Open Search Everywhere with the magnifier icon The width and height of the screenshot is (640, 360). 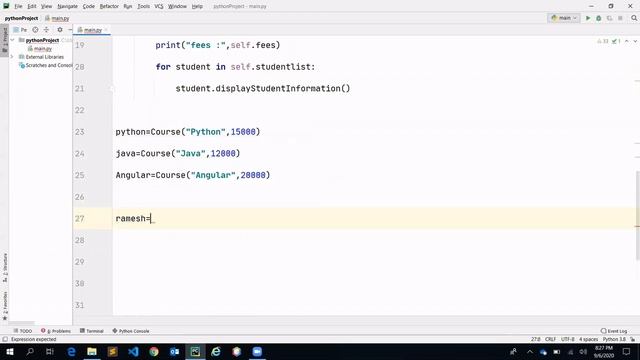pos(634,18)
